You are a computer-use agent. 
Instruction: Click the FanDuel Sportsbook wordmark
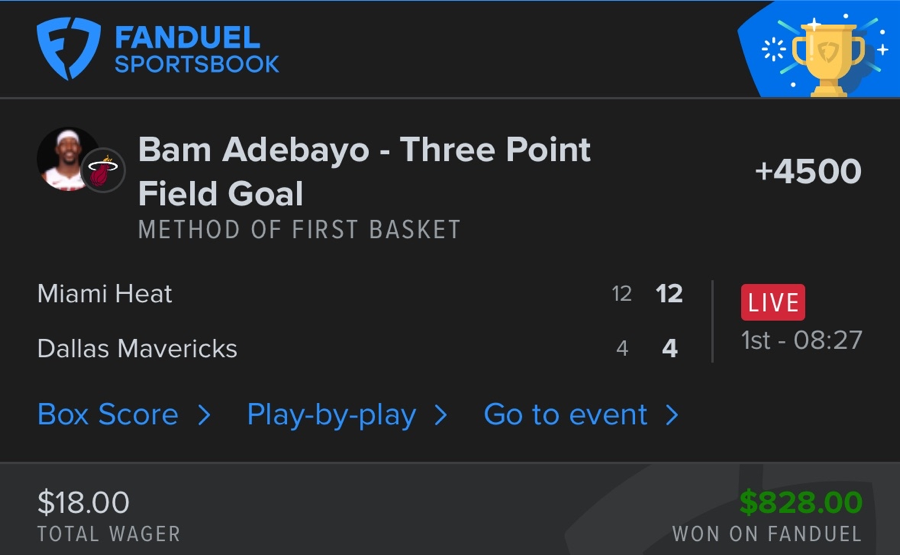[196, 51]
